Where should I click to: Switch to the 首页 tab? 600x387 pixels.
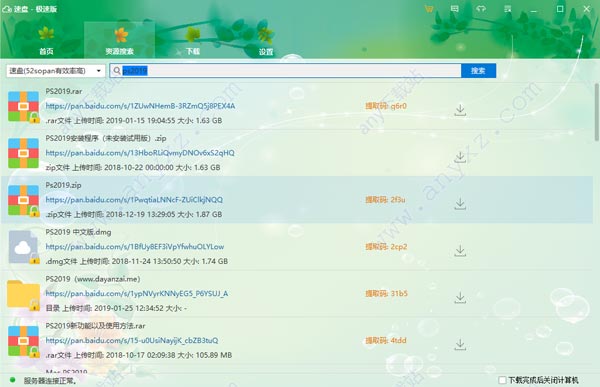tap(46, 41)
